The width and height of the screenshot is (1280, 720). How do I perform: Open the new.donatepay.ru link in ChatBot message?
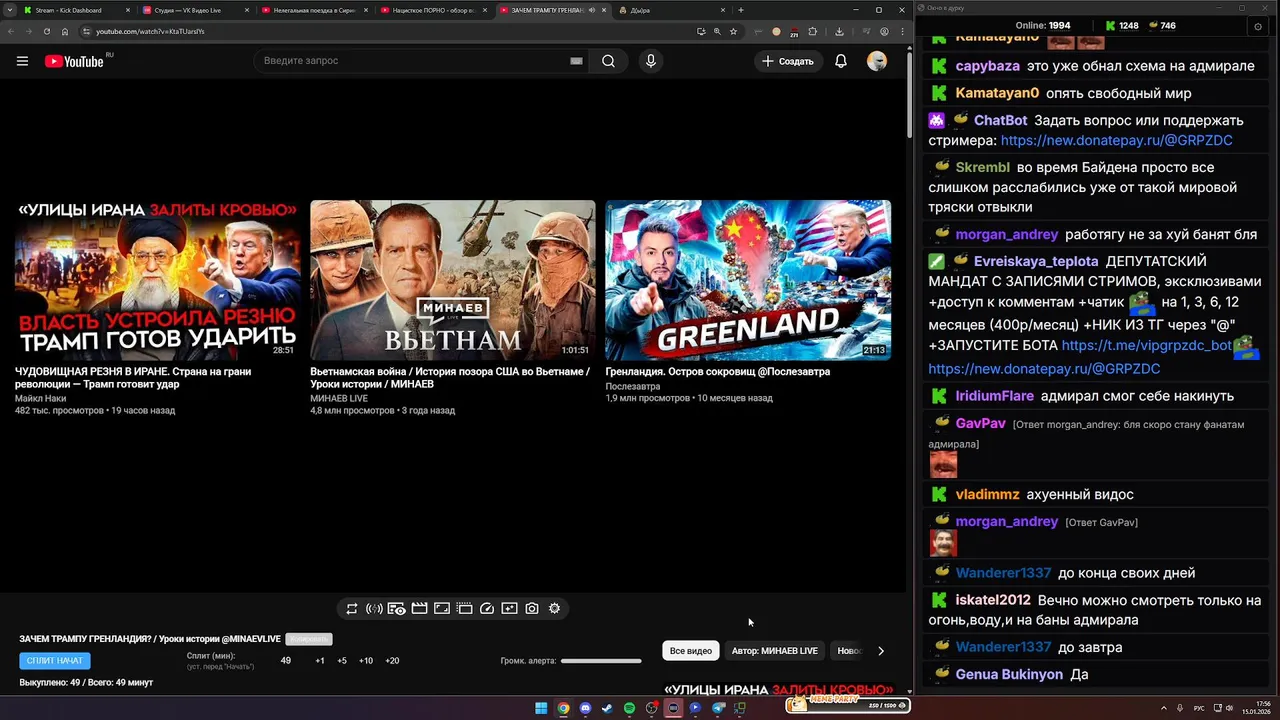1116,141
